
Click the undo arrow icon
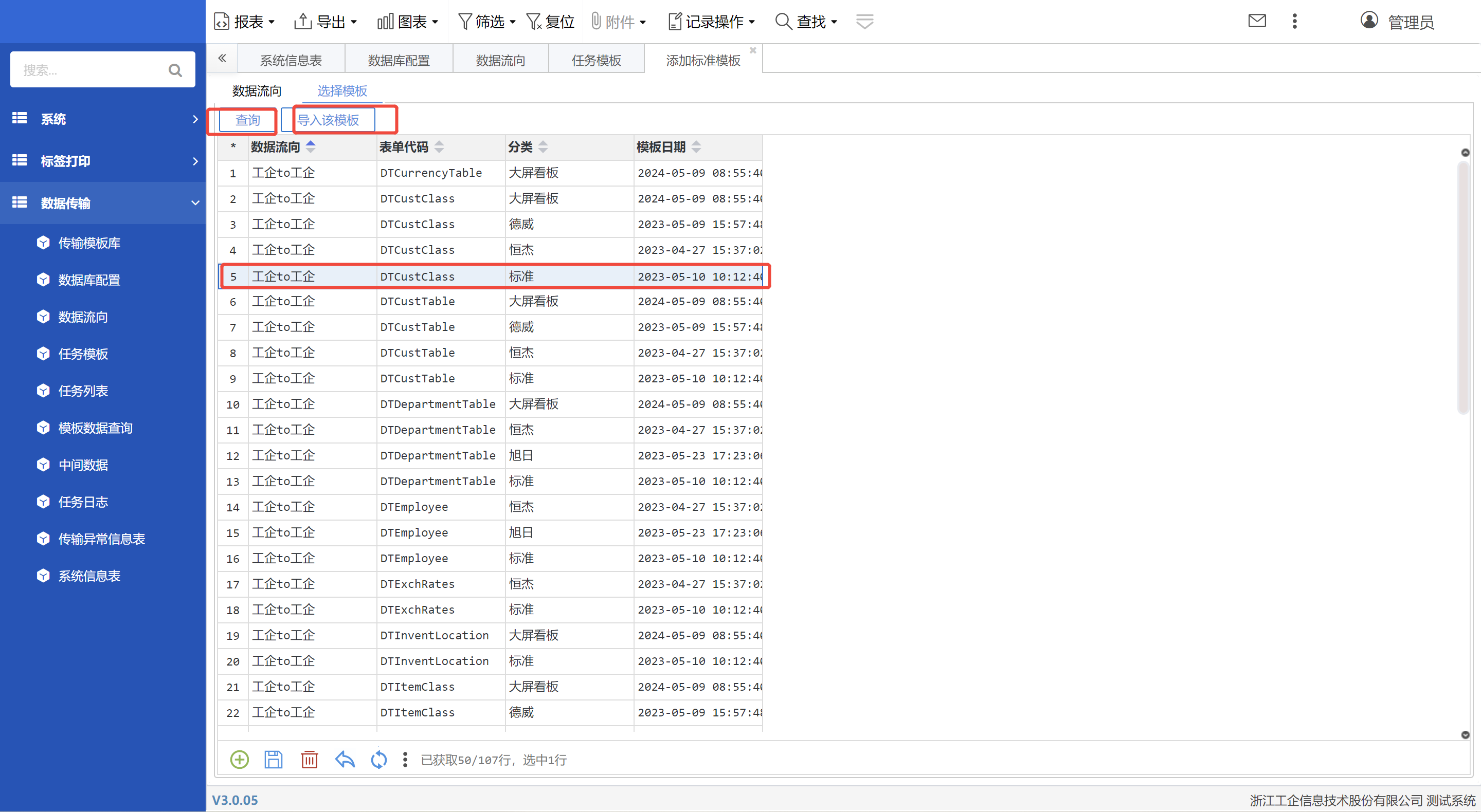(x=345, y=759)
